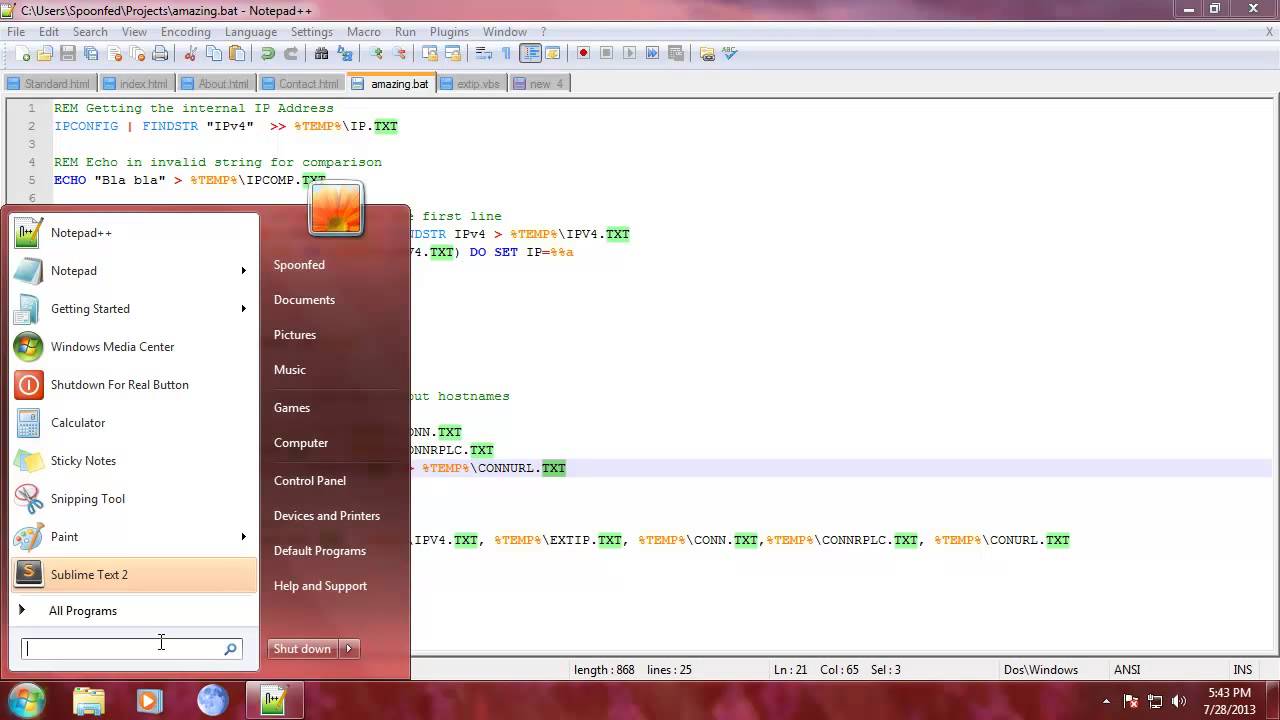
Task: Toggle Word Wrap toolbar button
Action: [x=483, y=54]
